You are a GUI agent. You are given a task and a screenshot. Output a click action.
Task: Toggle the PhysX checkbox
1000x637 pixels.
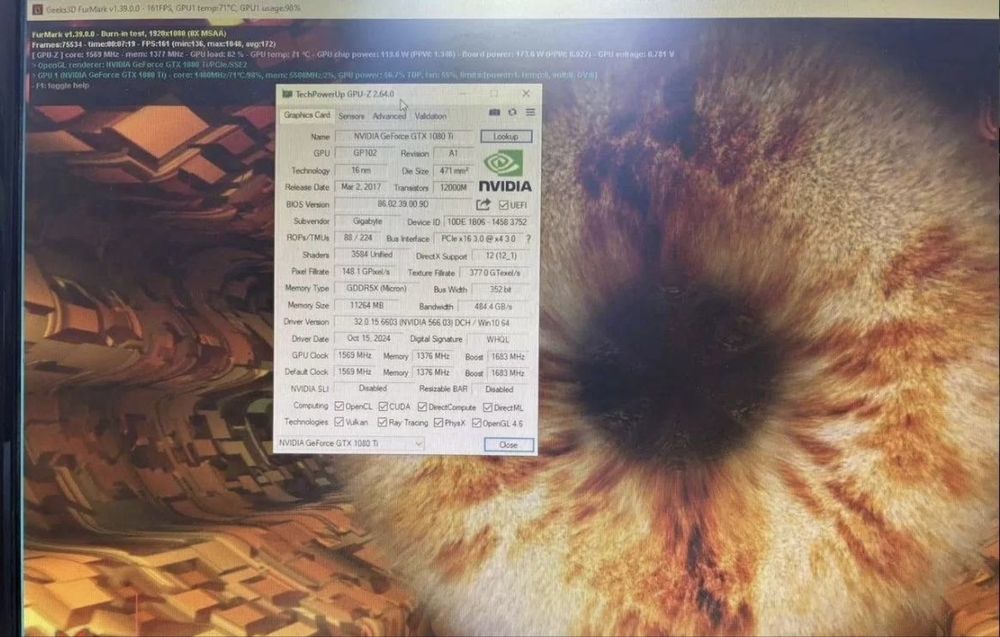[438, 423]
